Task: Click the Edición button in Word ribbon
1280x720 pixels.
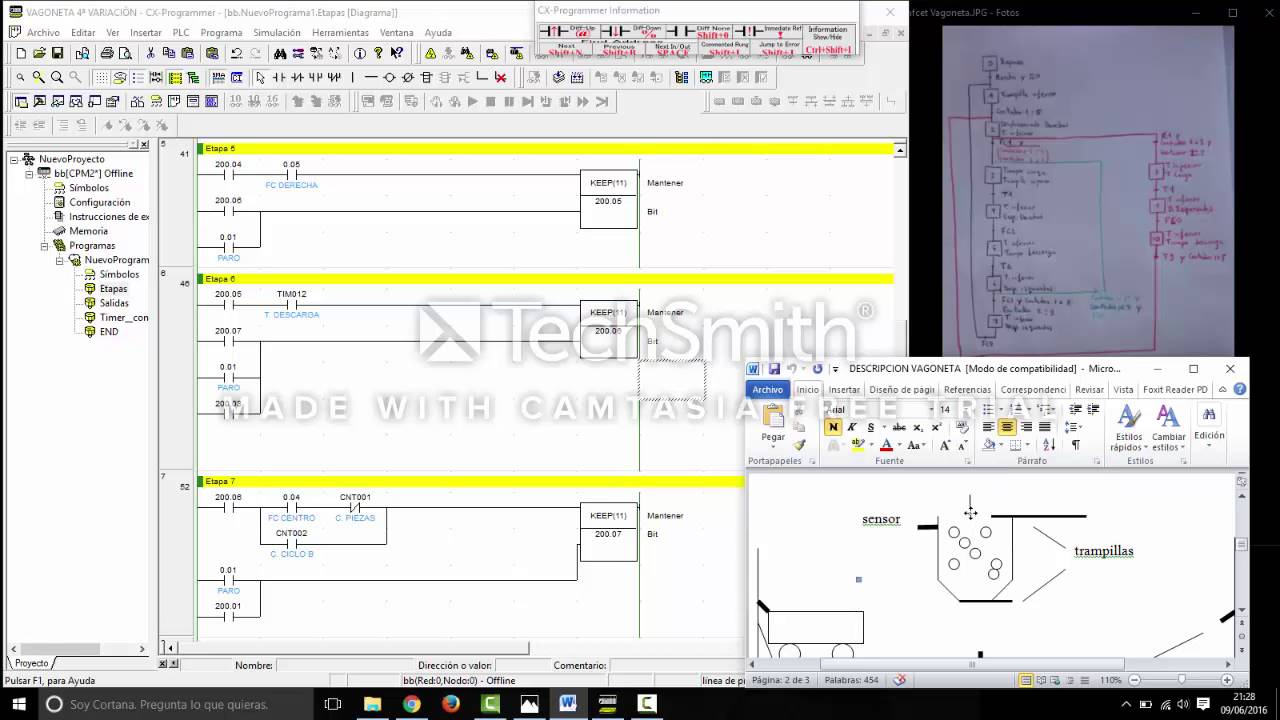Action: [x=1209, y=422]
